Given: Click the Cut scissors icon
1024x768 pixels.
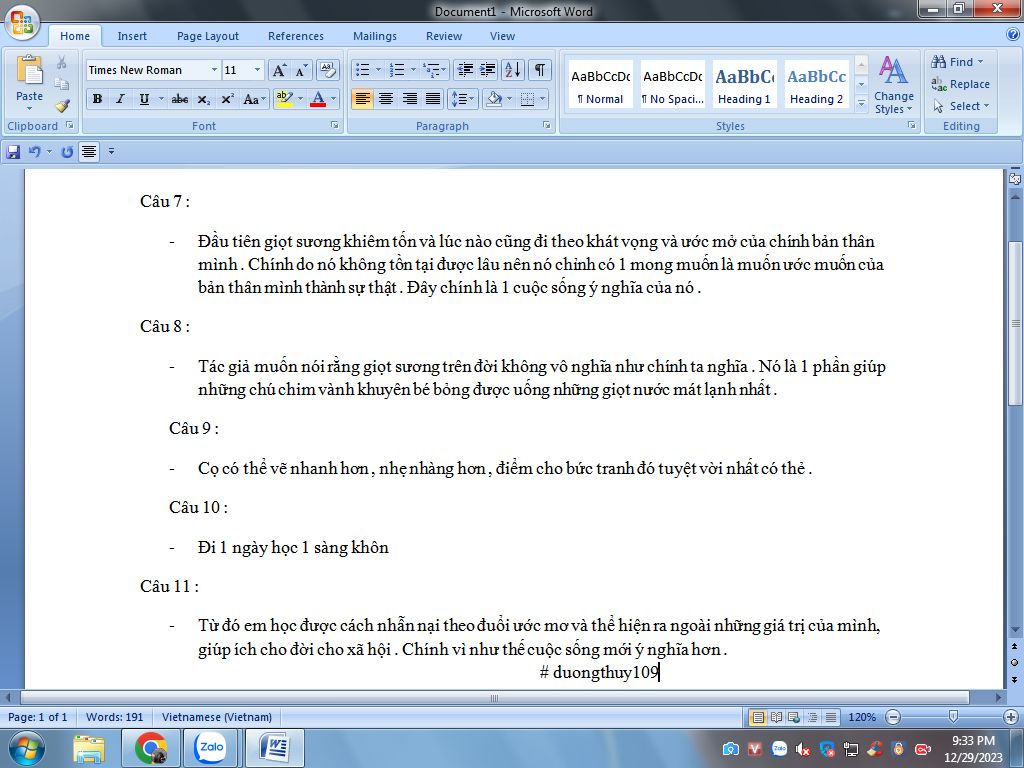Looking at the screenshot, I should coord(61,62).
